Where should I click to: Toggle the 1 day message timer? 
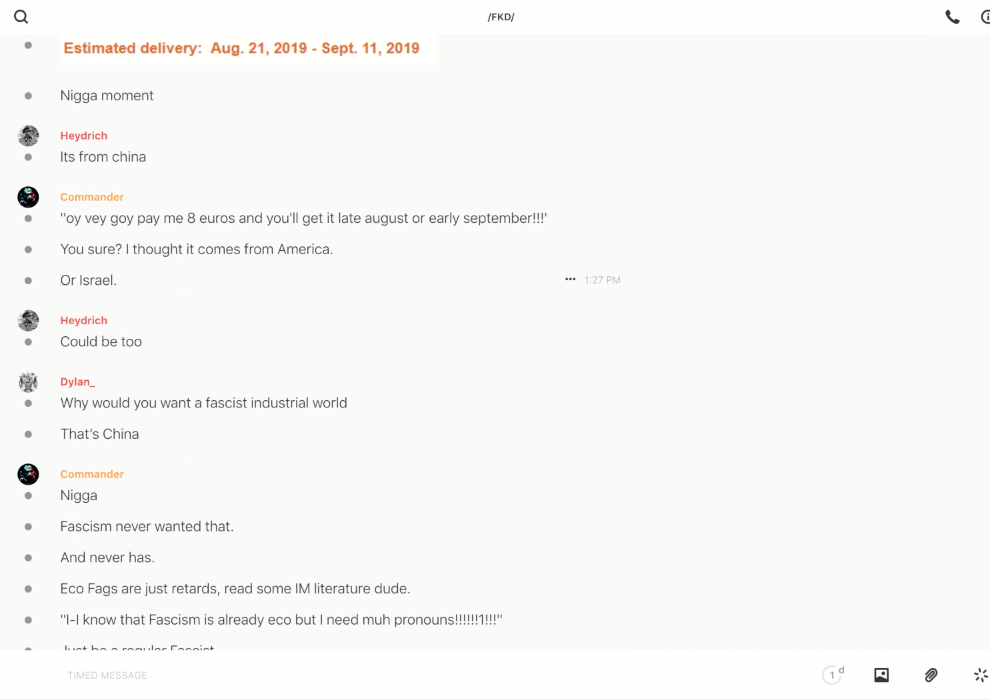pos(832,675)
